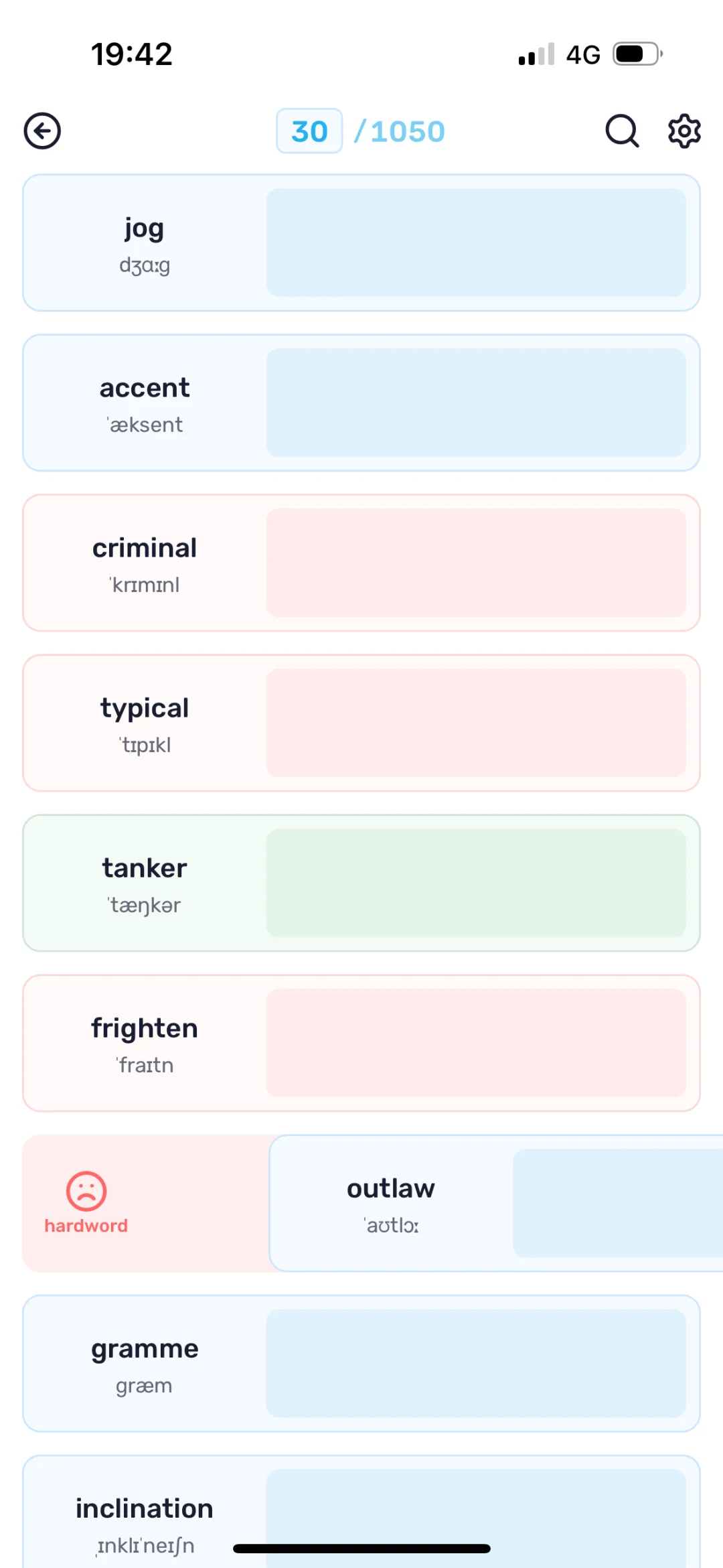Tap the 30 word counter box

click(309, 131)
